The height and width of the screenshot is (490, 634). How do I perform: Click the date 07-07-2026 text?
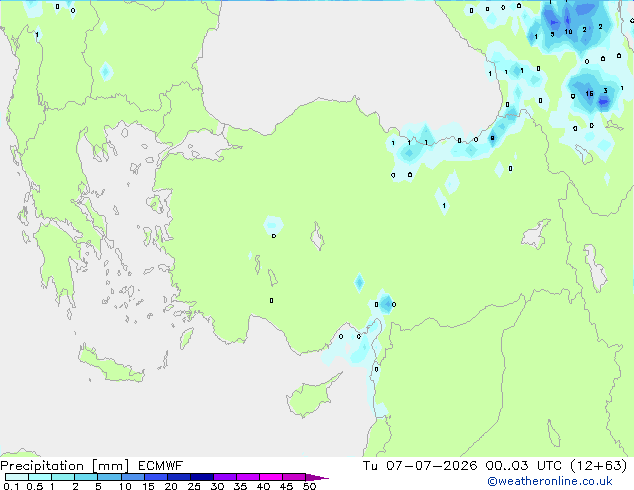[x=431, y=466]
